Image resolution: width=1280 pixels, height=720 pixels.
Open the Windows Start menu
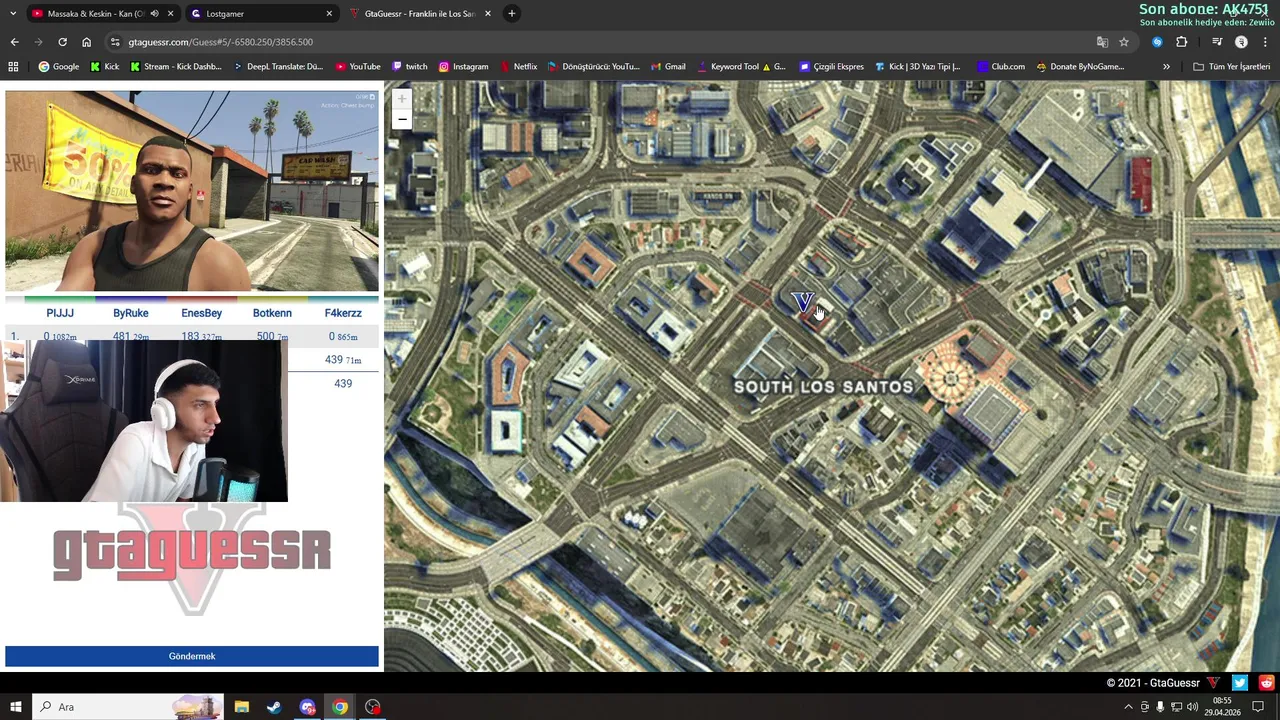[x=15, y=707]
